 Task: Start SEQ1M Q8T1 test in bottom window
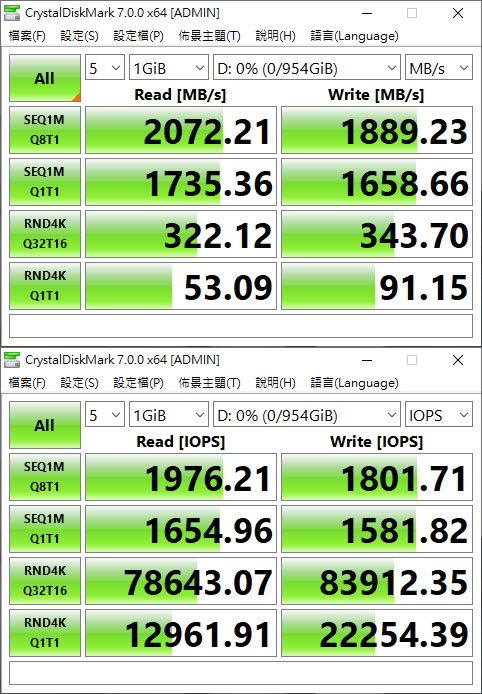pos(45,477)
